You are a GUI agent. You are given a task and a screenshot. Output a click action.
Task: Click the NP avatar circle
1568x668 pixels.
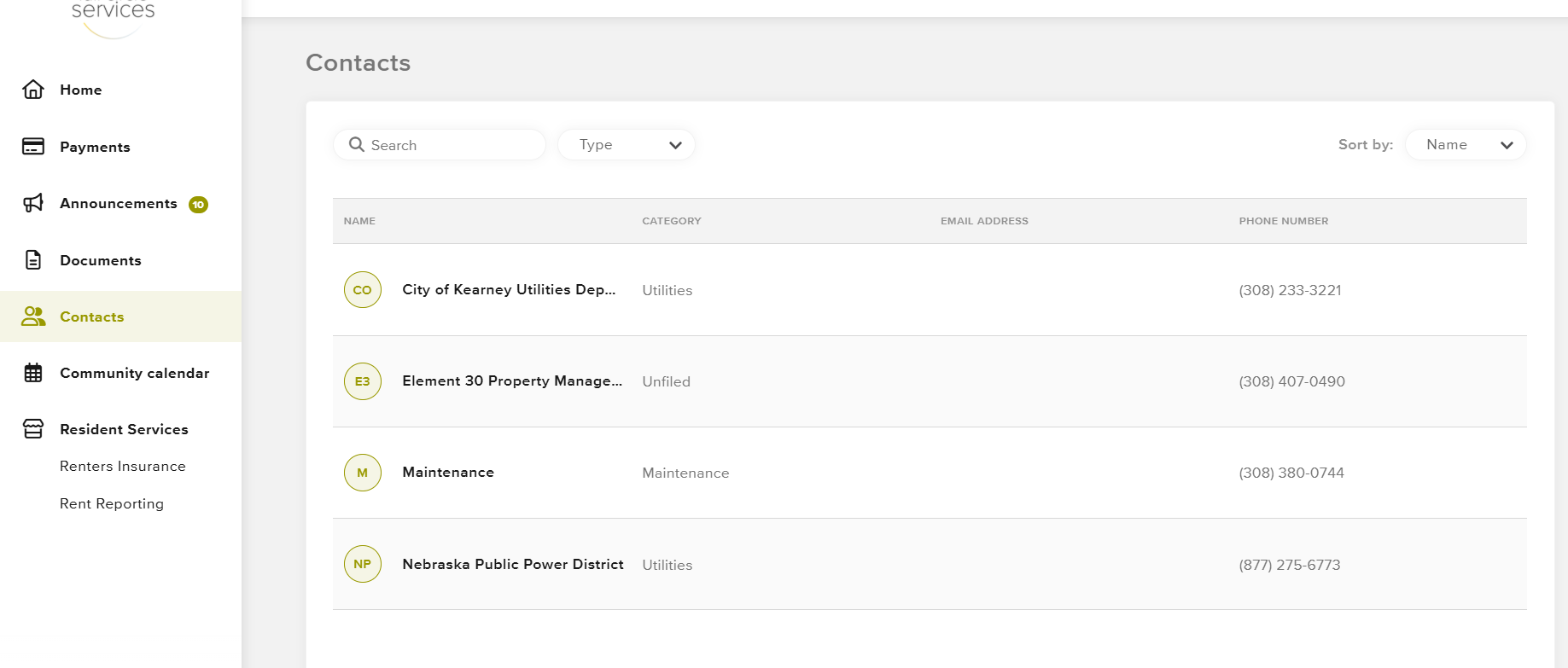pyautogui.click(x=363, y=564)
